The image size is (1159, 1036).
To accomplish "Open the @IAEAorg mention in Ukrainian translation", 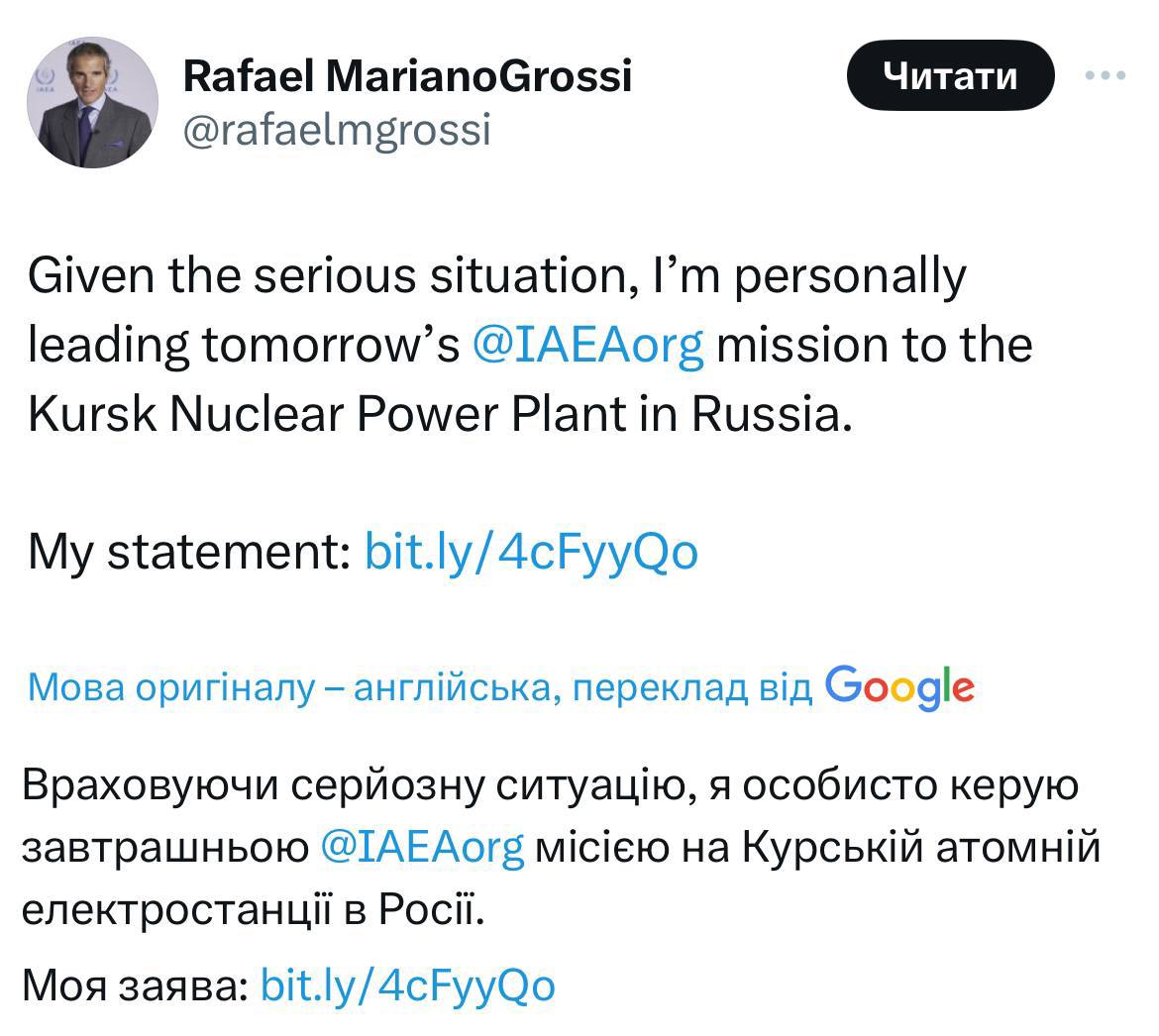I will tap(422, 848).
